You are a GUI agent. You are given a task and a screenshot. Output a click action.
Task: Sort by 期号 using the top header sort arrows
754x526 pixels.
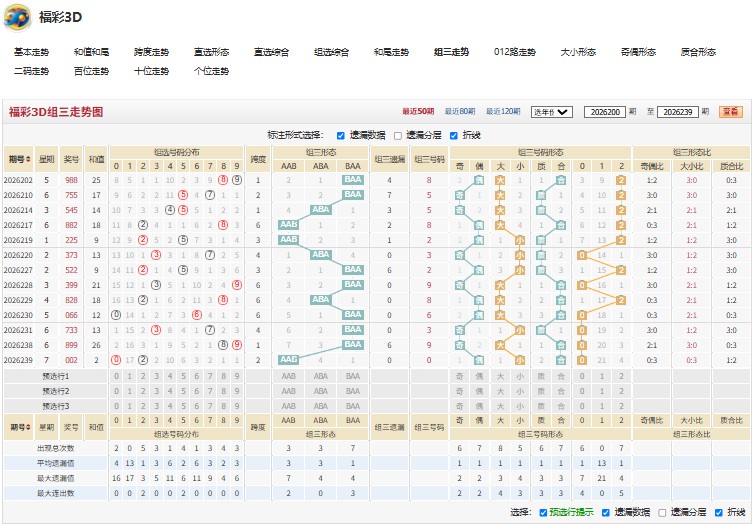pyautogui.click(x=28, y=159)
